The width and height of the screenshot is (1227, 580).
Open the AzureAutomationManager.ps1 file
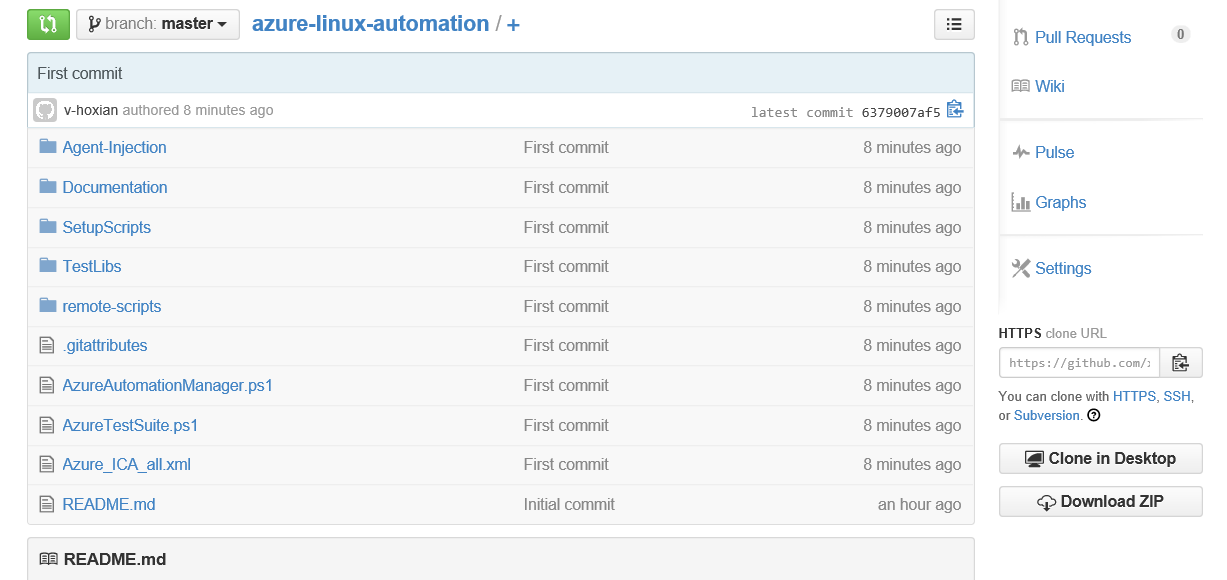point(167,385)
